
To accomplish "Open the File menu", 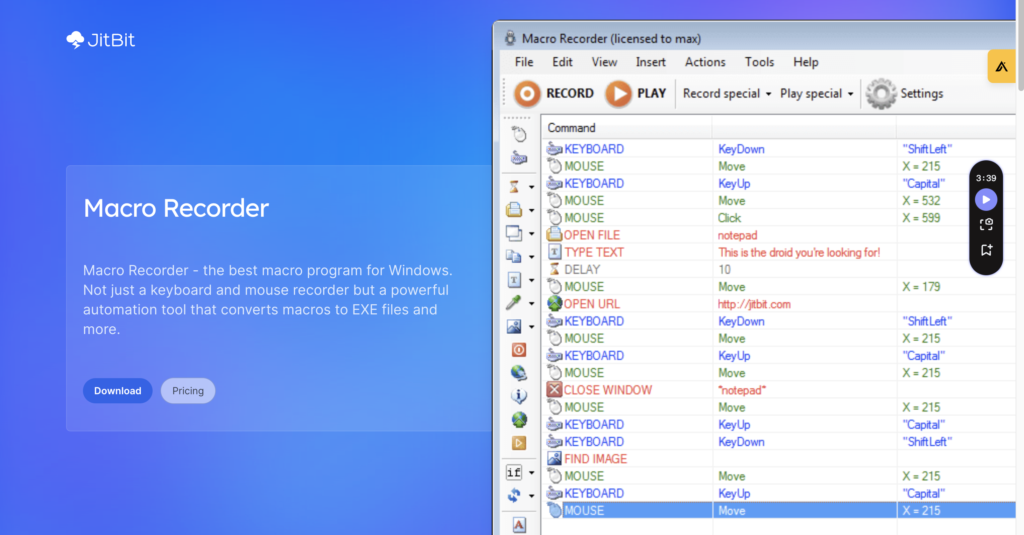I will pyautogui.click(x=524, y=62).
